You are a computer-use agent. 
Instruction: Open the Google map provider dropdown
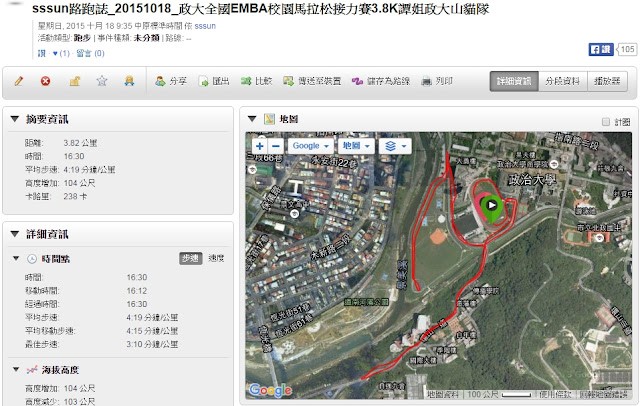coord(311,146)
